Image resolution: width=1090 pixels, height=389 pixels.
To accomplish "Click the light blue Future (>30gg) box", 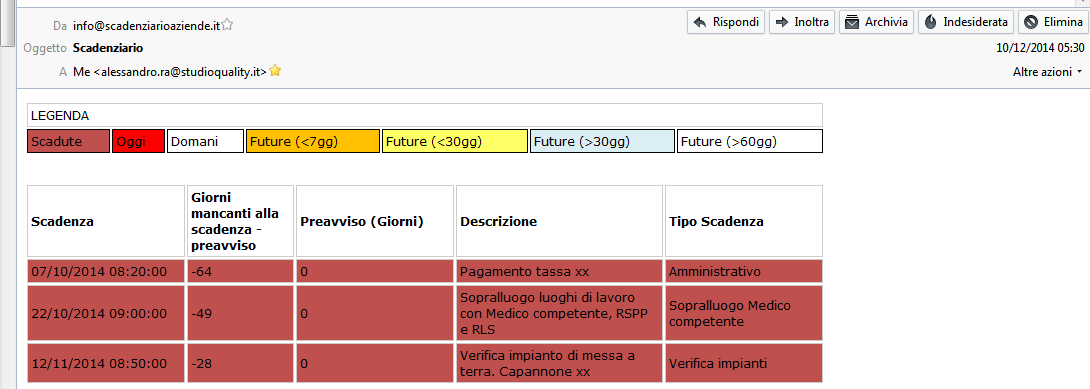I will click(x=602, y=141).
